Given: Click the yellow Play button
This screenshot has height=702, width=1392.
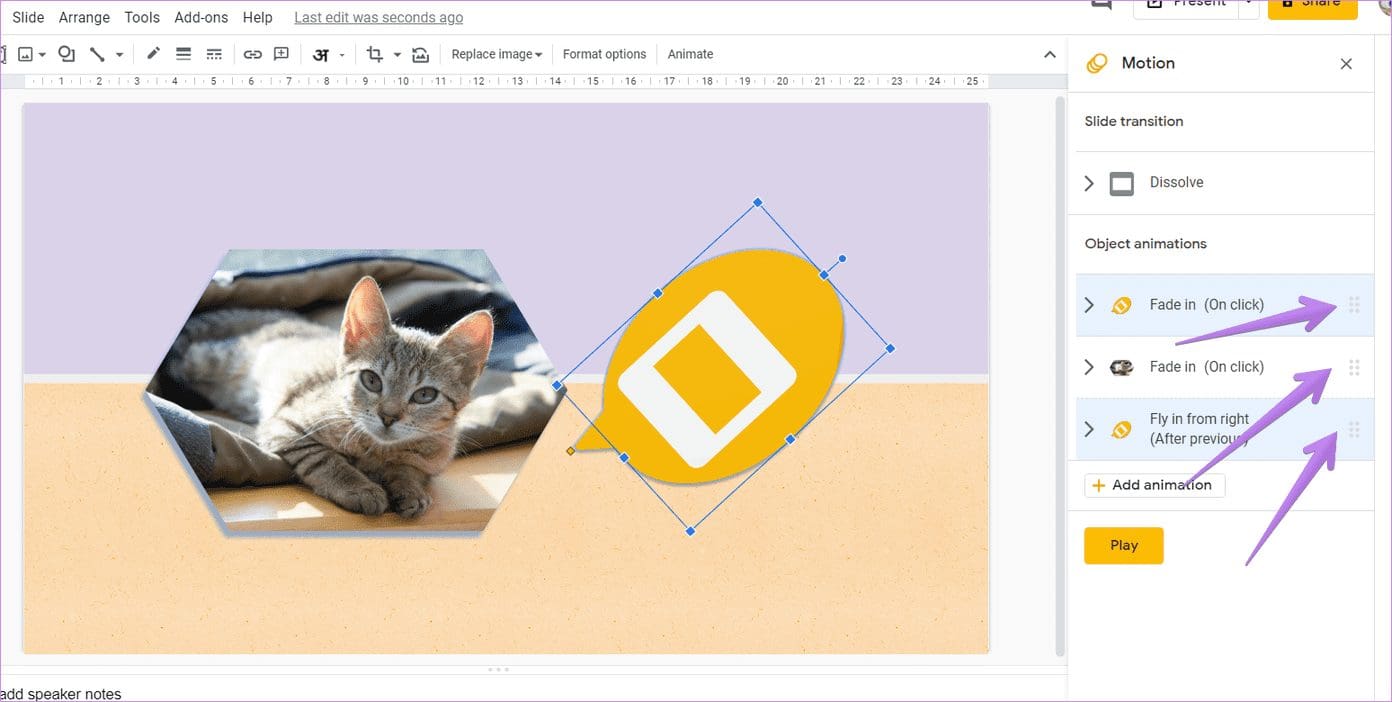Looking at the screenshot, I should click(1124, 545).
